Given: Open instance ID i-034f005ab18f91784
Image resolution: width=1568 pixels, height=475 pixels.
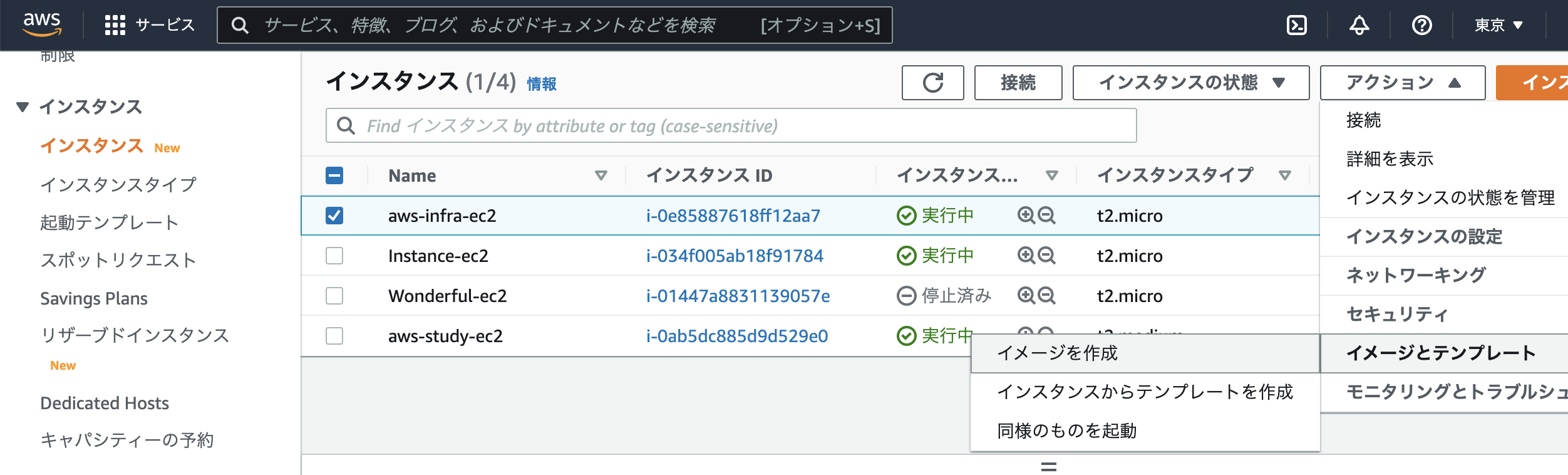Looking at the screenshot, I should pos(735,256).
